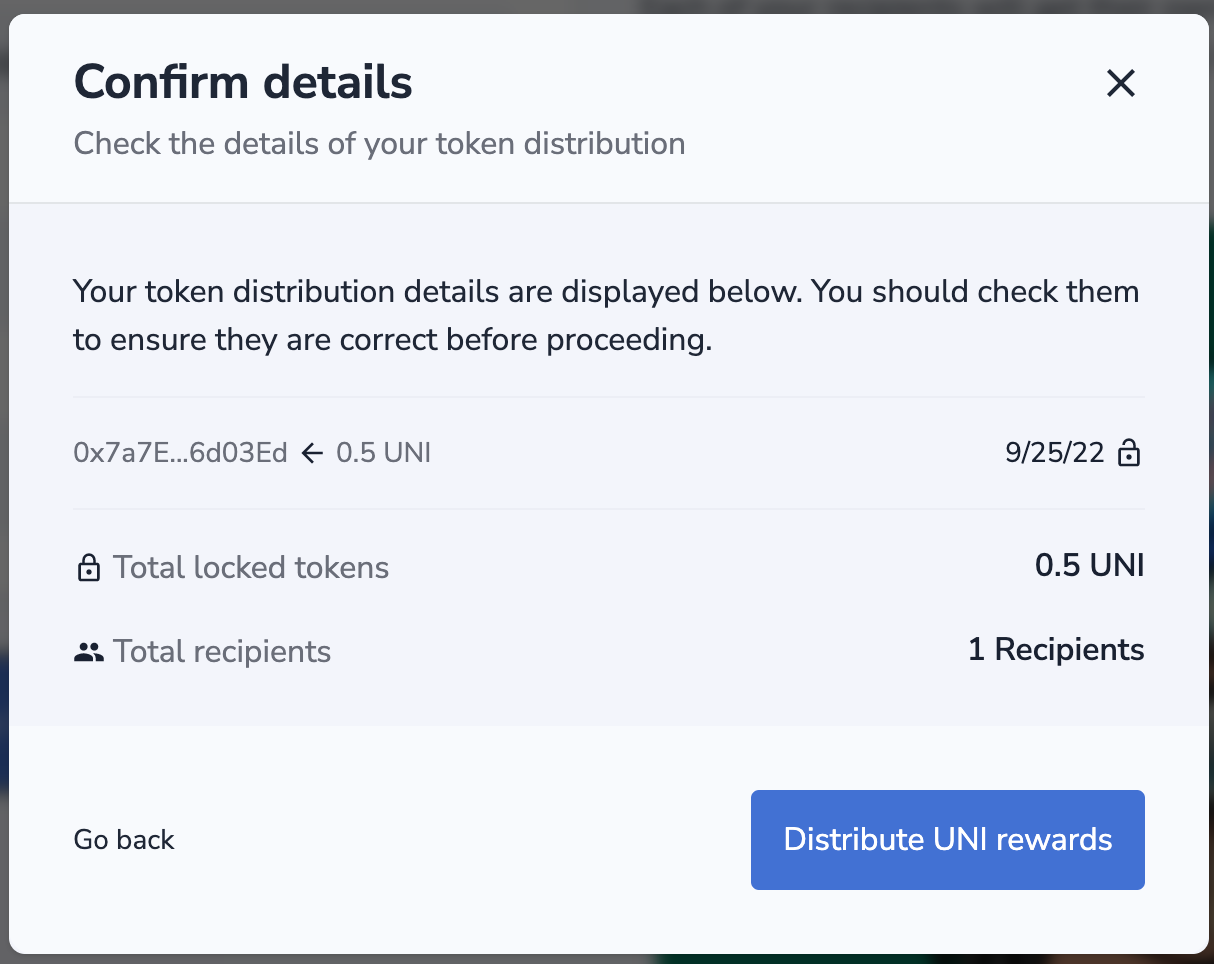This screenshot has width=1214, height=964.
Task: Click the lock icon beside Total locked tokens
Action: (89, 568)
